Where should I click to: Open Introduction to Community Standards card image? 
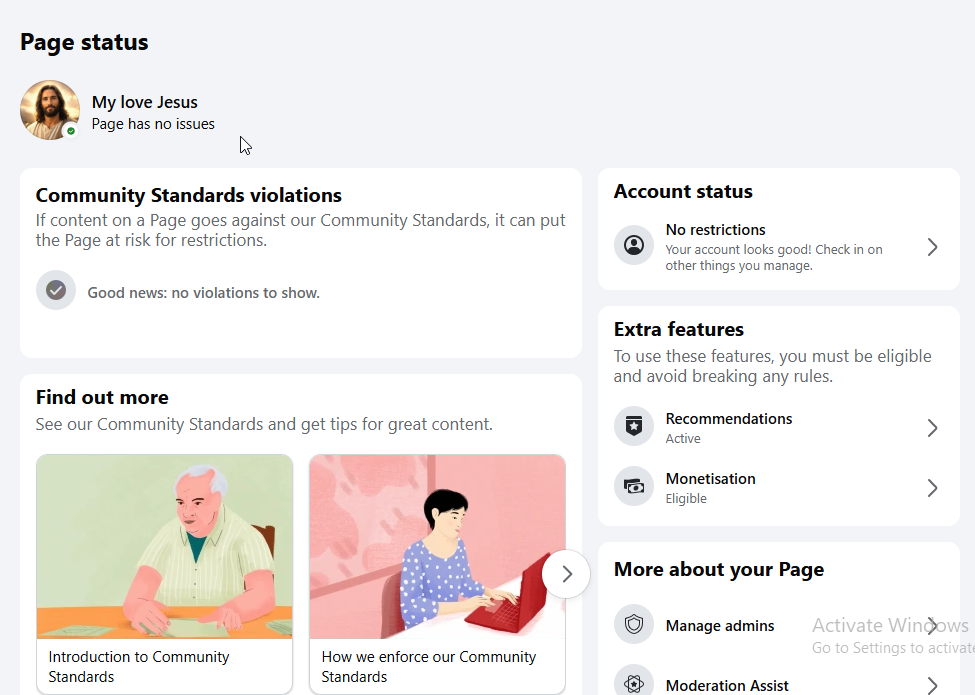click(164, 546)
